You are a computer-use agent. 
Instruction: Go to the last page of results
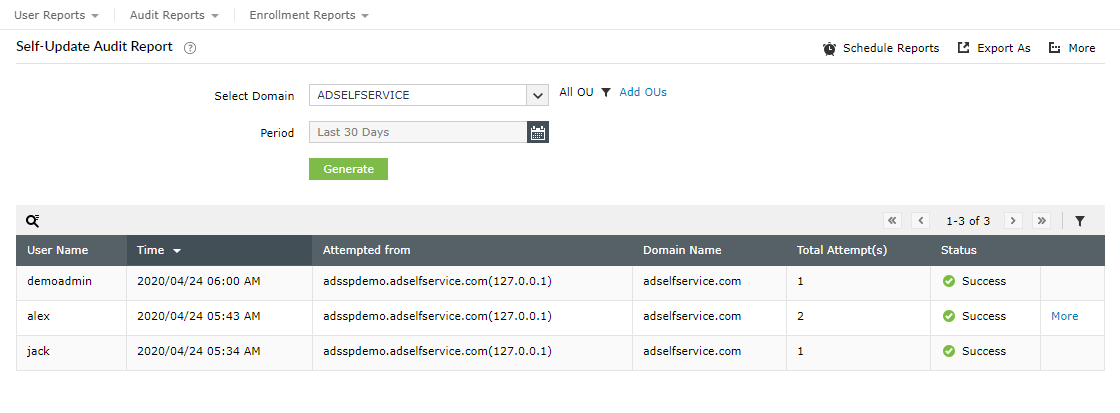(x=1042, y=221)
